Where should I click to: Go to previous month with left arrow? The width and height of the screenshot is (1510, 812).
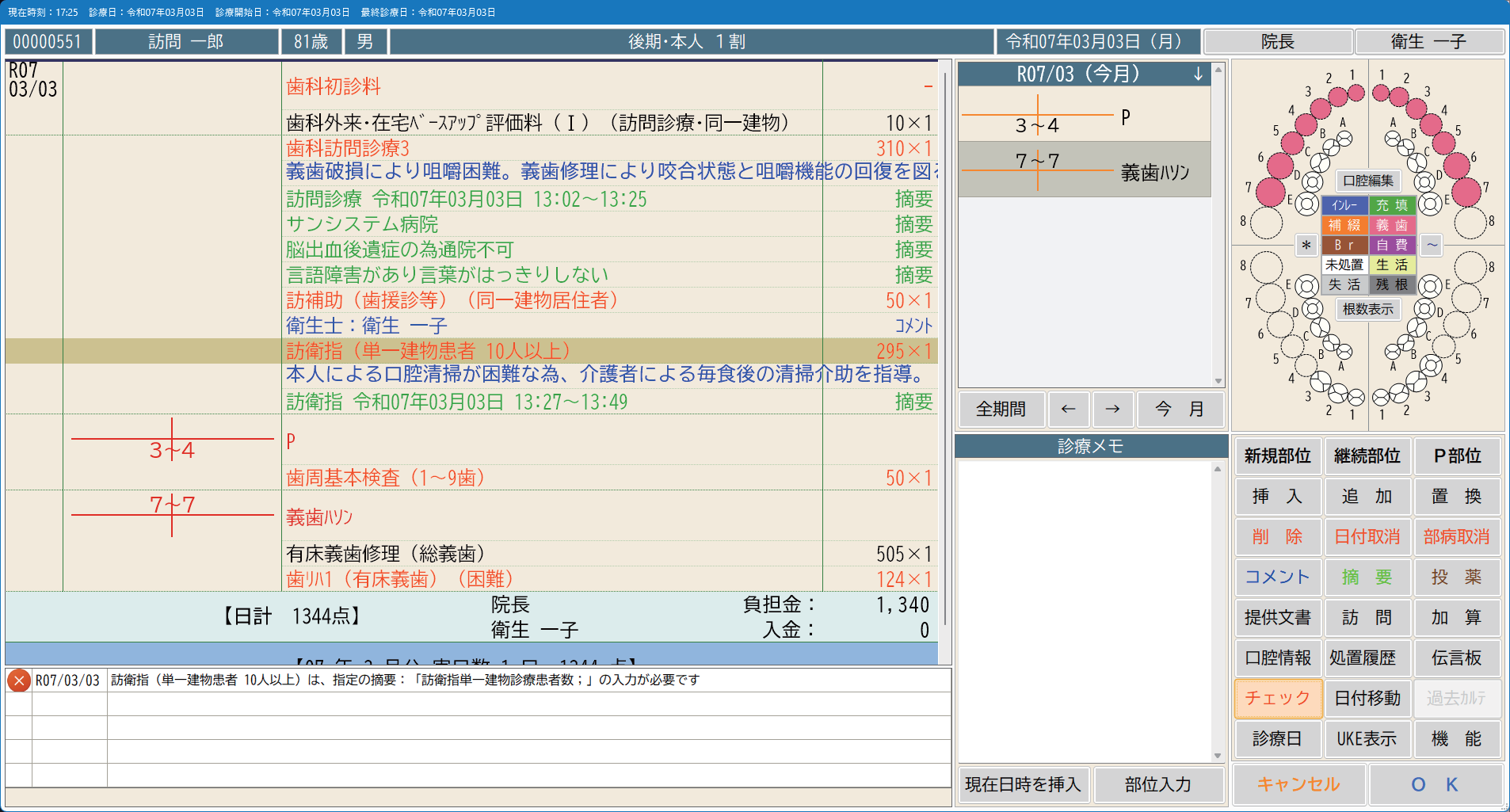pos(1068,409)
